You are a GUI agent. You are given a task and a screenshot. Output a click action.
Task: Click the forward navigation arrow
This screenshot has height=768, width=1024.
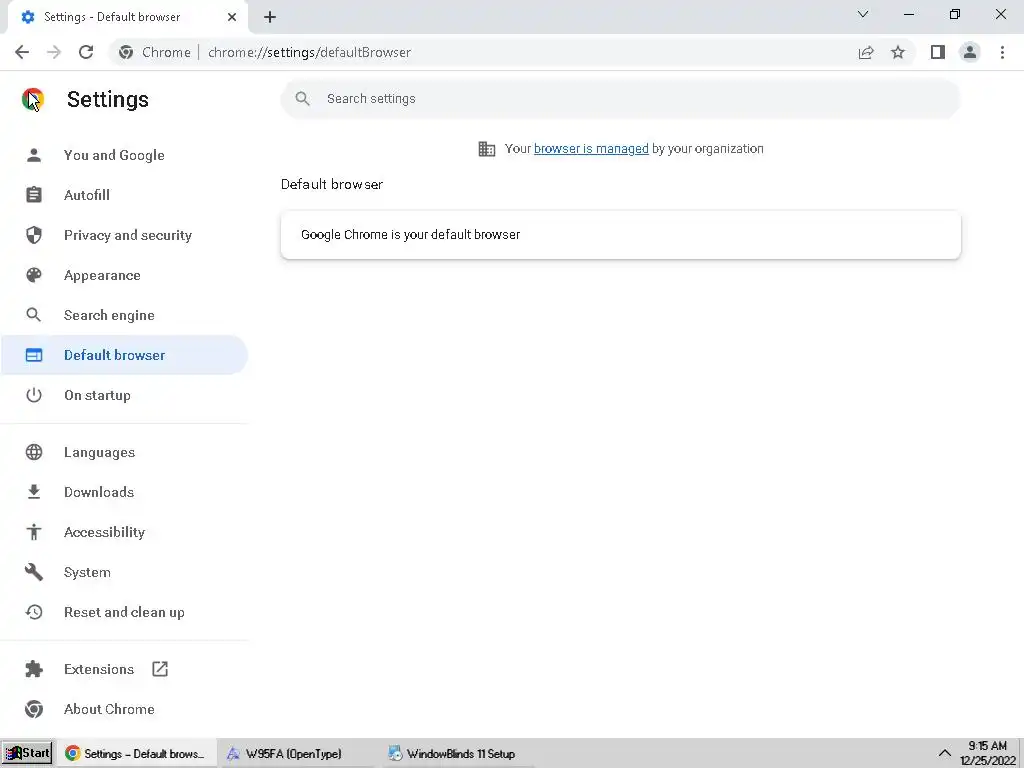(54, 52)
